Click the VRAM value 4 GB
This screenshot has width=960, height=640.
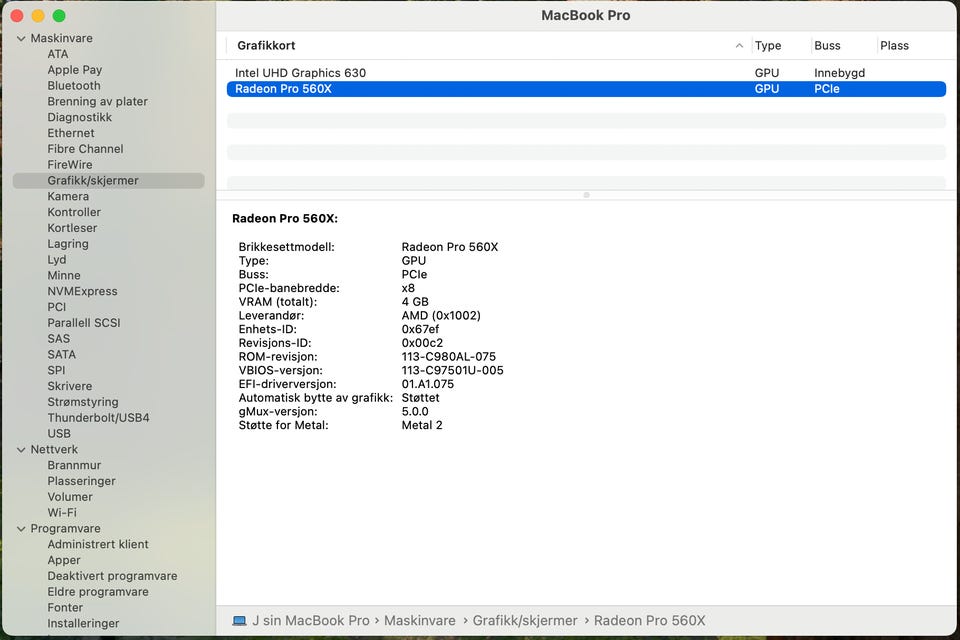coord(415,302)
